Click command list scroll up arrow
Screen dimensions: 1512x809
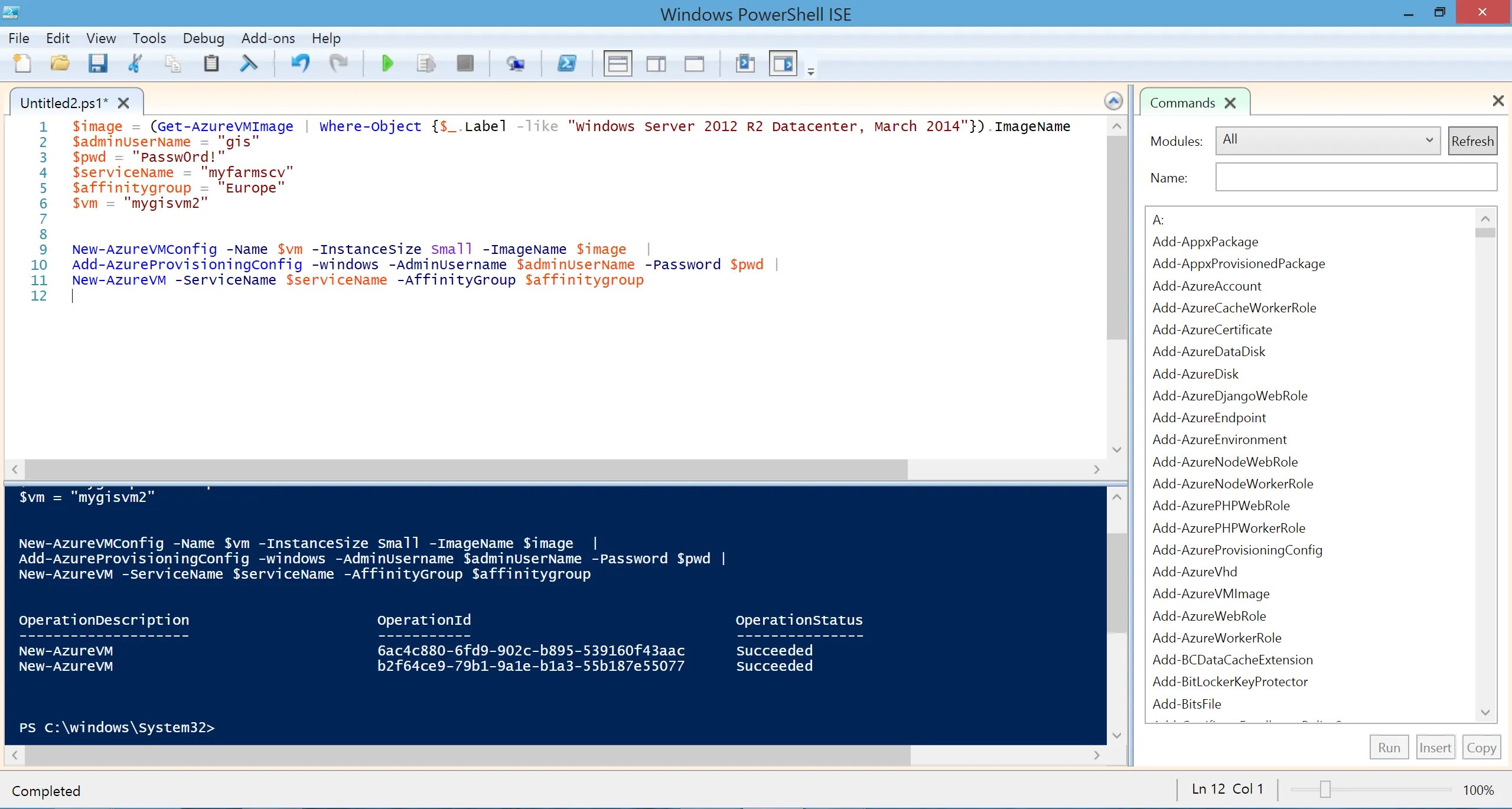point(1485,219)
